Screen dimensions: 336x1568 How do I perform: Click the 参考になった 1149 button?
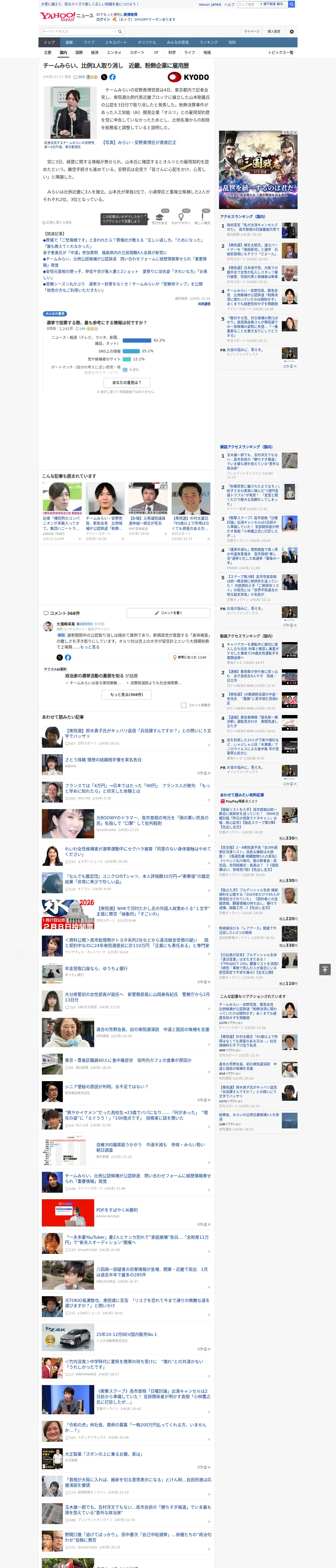(x=190, y=658)
